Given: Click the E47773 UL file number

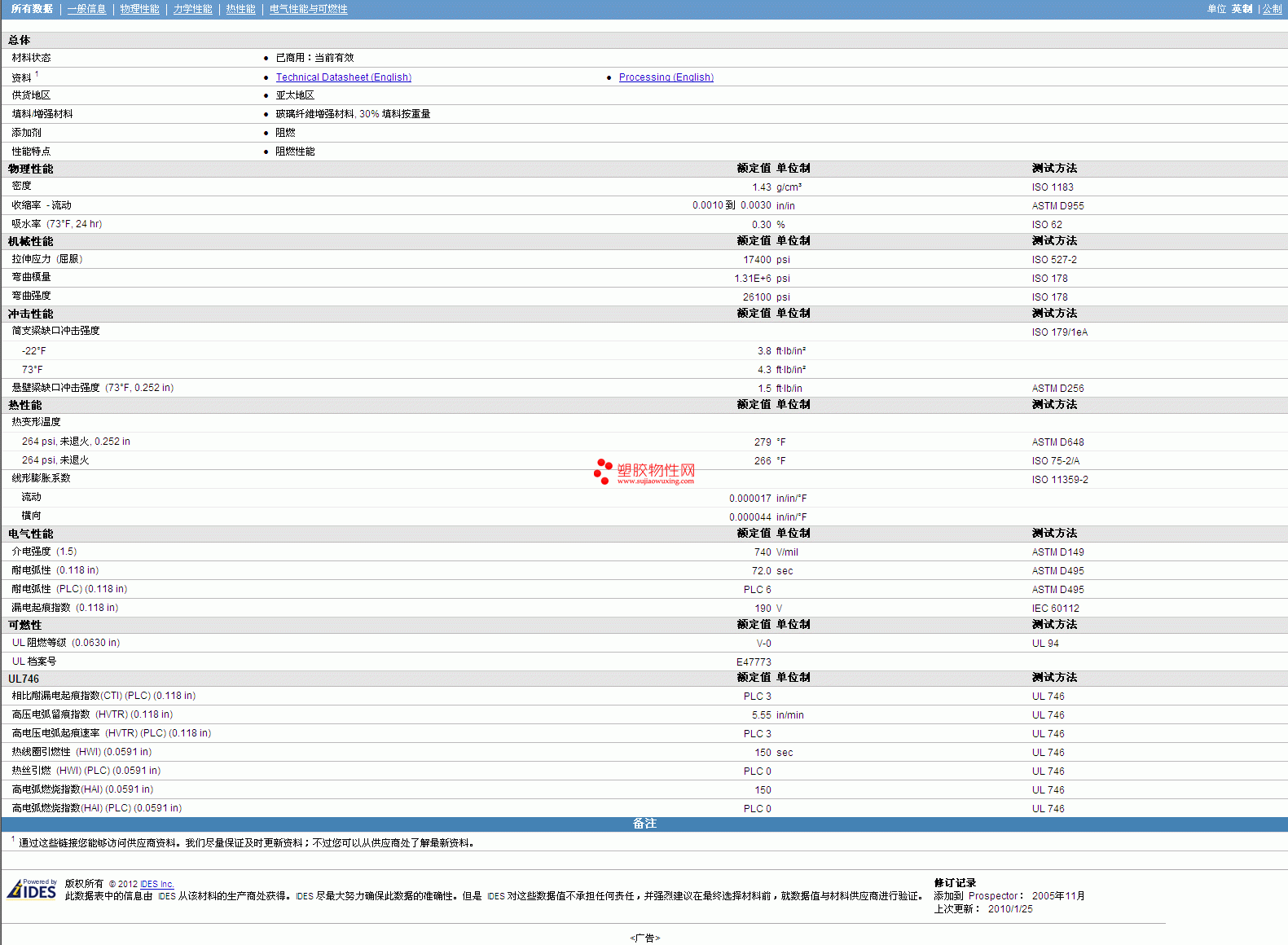Looking at the screenshot, I should point(753,662).
